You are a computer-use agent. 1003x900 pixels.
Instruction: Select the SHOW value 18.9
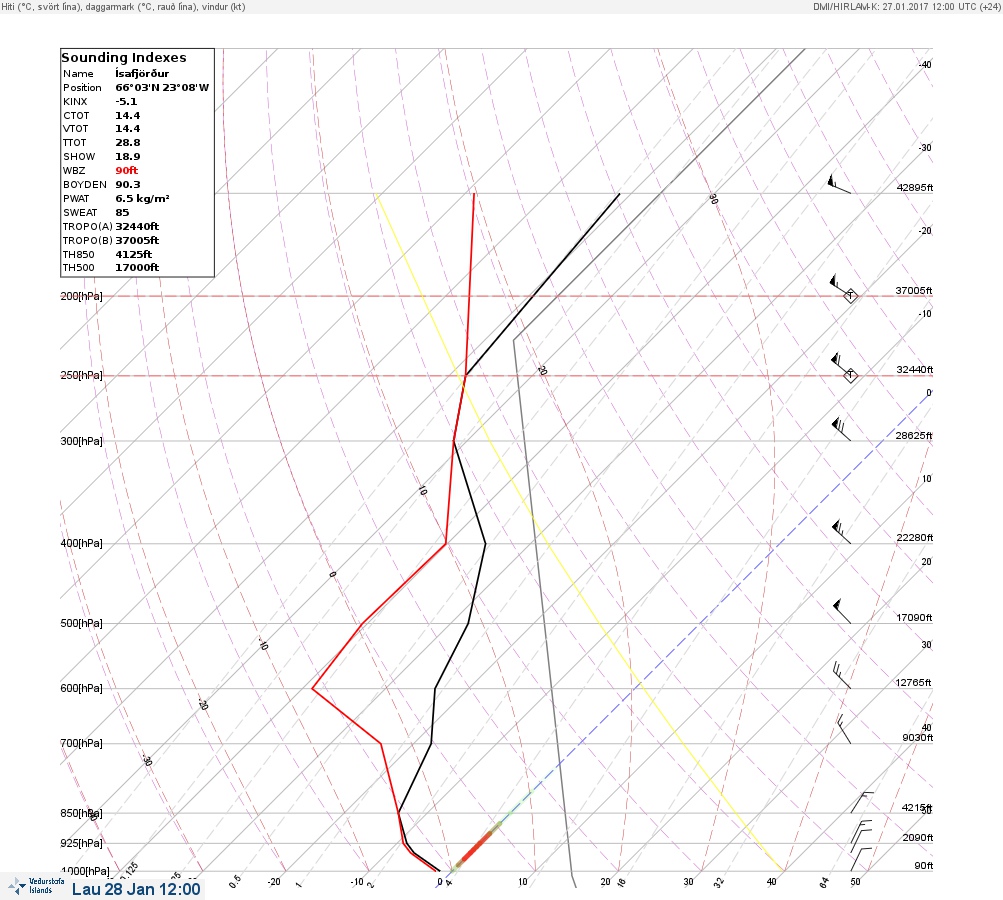pos(127,157)
